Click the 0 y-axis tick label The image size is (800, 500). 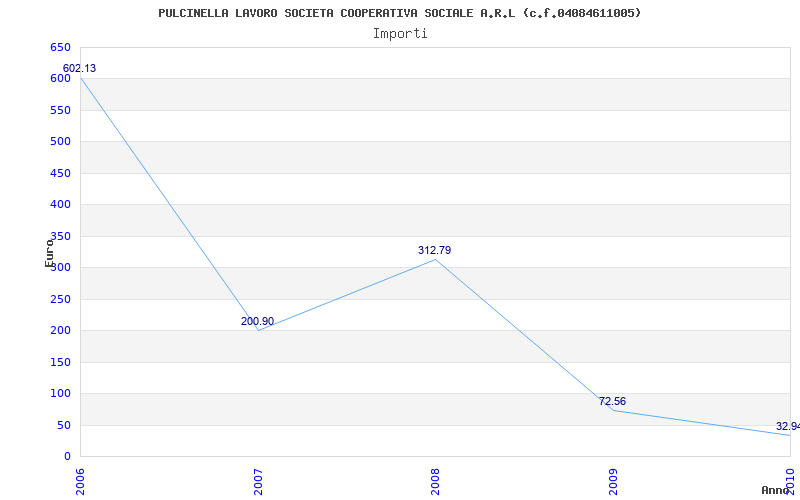pos(67,457)
